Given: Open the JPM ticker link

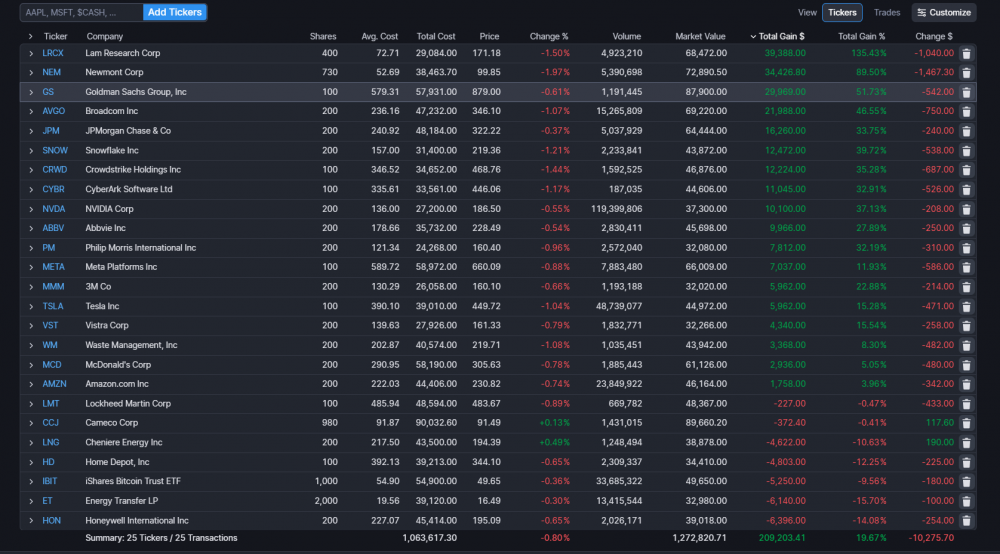Looking at the screenshot, I should [x=52, y=131].
